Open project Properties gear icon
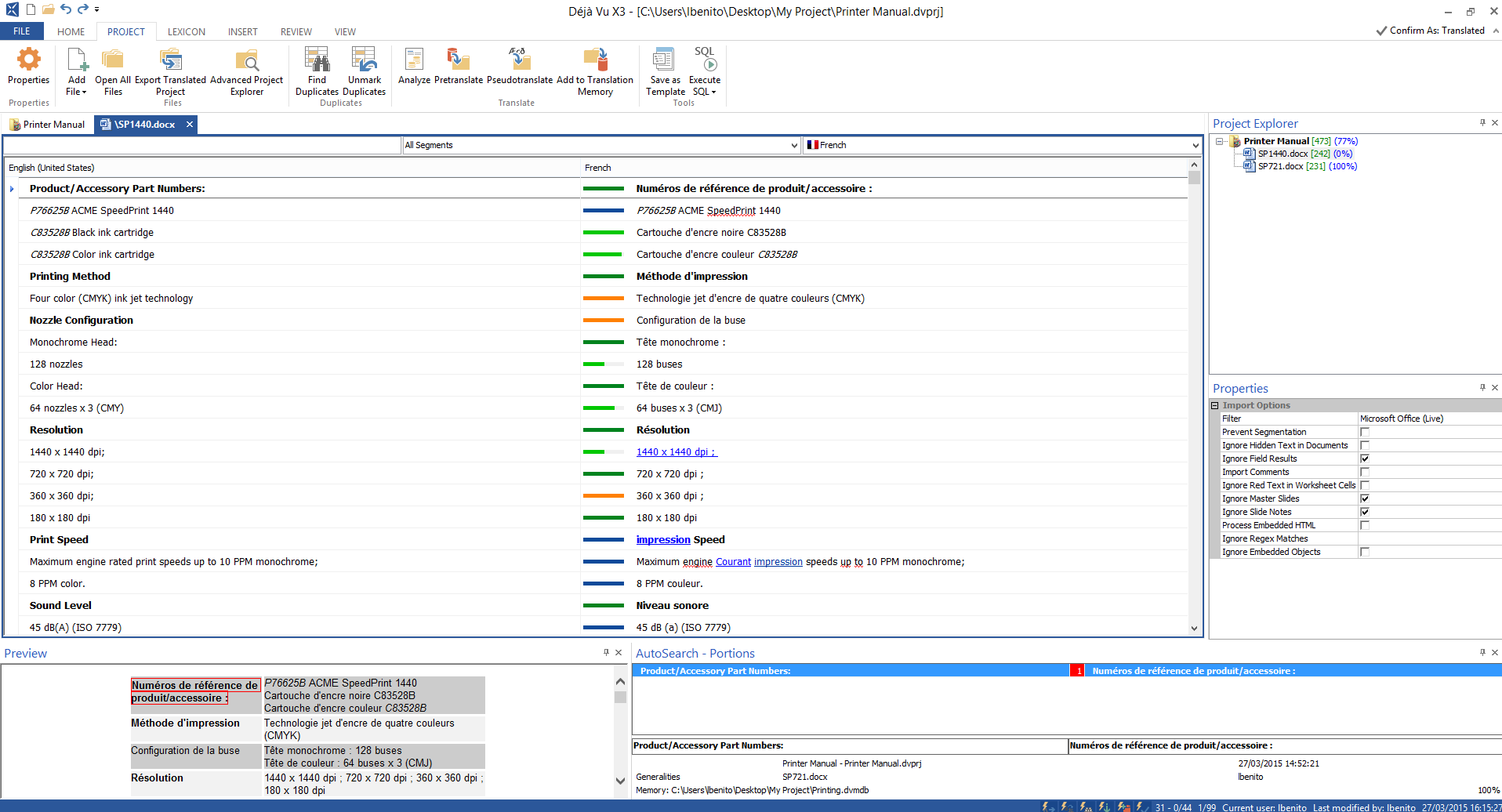Image resolution: width=1502 pixels, height=812 pixels. pos(28,60)
